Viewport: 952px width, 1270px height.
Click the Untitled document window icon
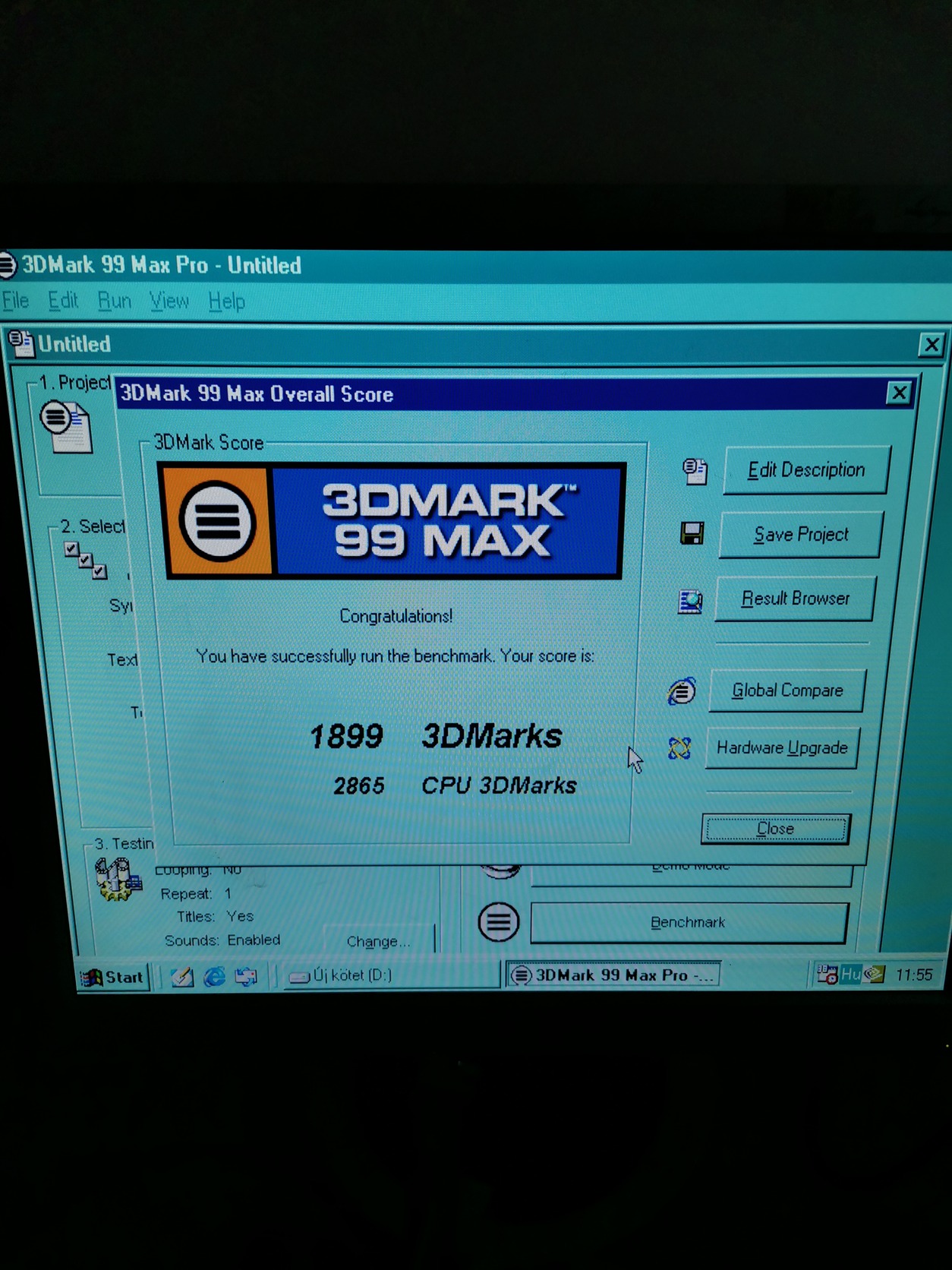pyautogui.click(x=21, y=344)
